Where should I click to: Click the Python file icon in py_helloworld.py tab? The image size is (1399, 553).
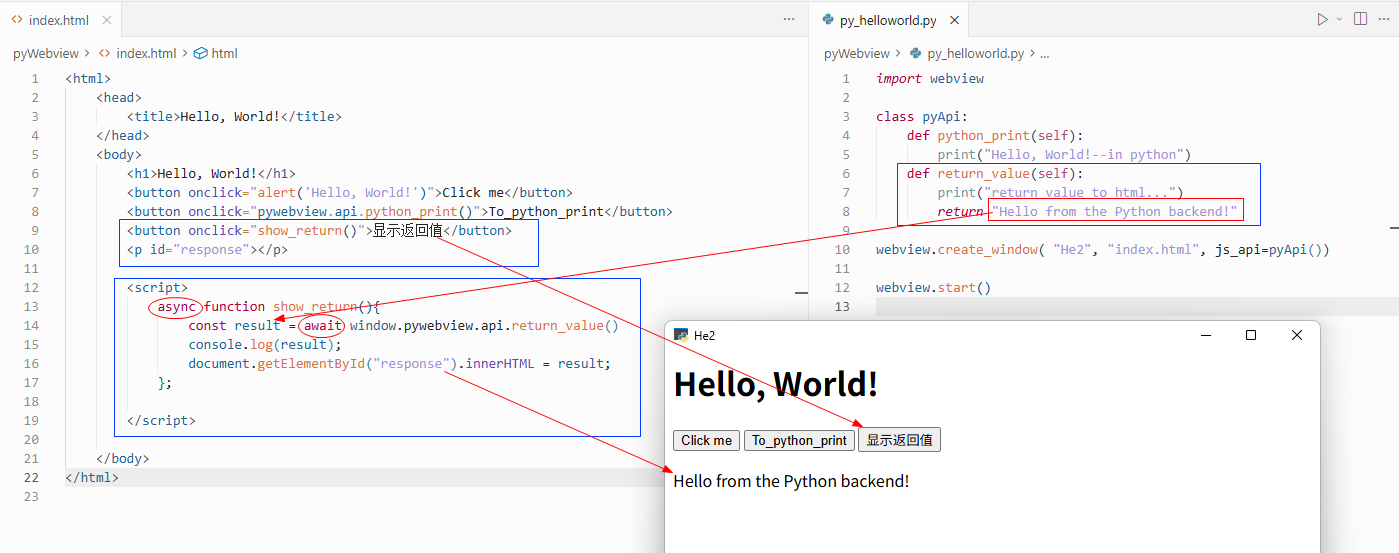pos(827,19)
